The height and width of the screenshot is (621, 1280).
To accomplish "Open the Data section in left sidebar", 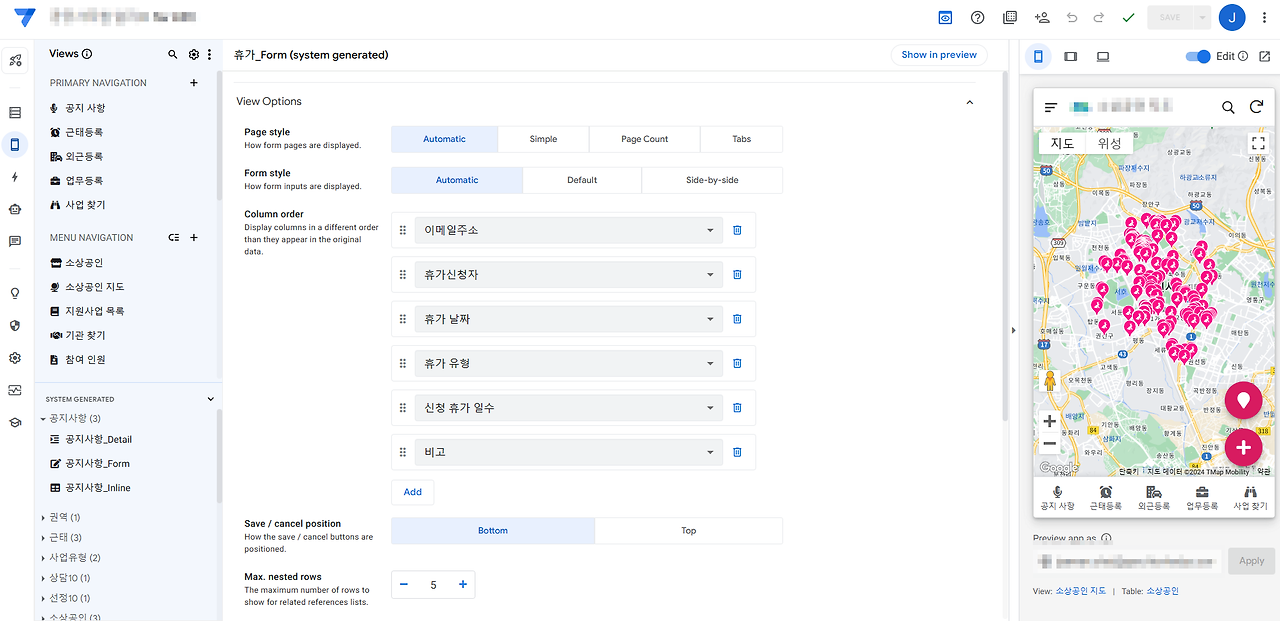I will [x=15, y=113].
